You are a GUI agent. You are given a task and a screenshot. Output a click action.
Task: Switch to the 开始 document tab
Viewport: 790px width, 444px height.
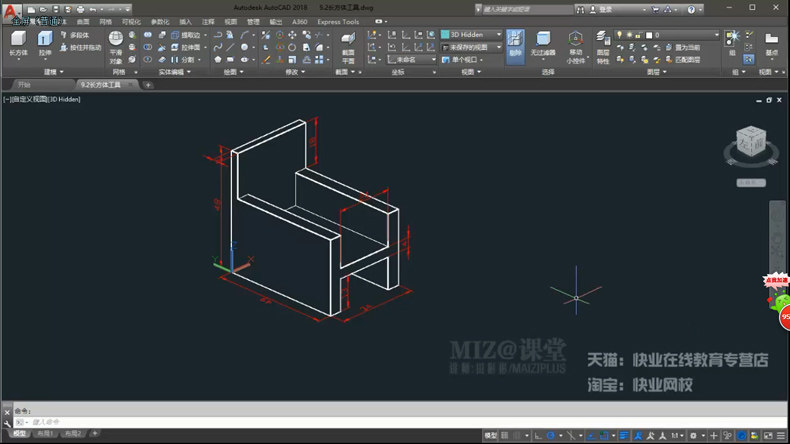tap(24, 85)
